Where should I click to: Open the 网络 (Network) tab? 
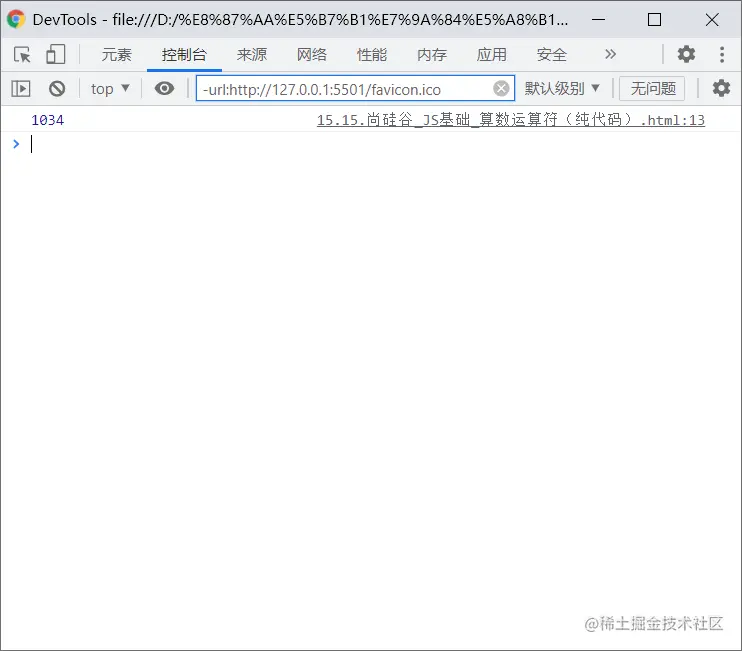click(x=312, y=54)
